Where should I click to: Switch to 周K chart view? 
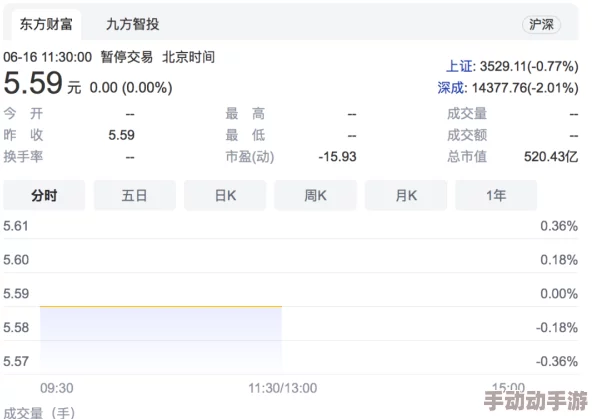click(315, 195)
